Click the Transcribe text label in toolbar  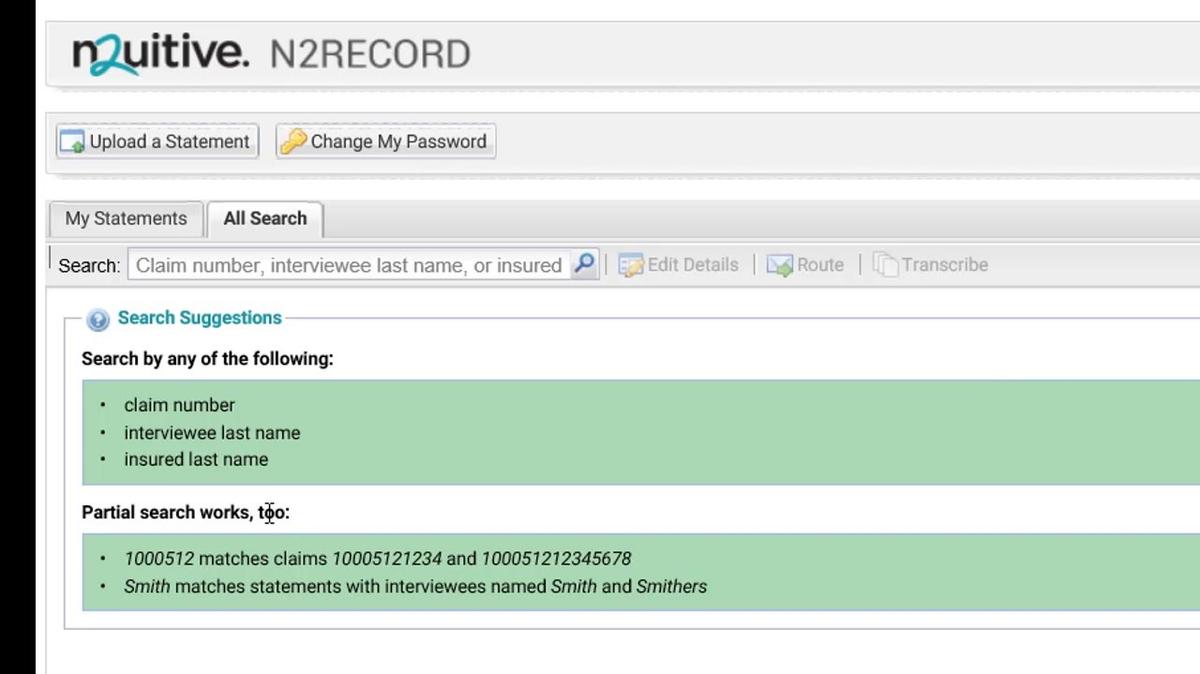pyautogui.click(x=944, y=265)
